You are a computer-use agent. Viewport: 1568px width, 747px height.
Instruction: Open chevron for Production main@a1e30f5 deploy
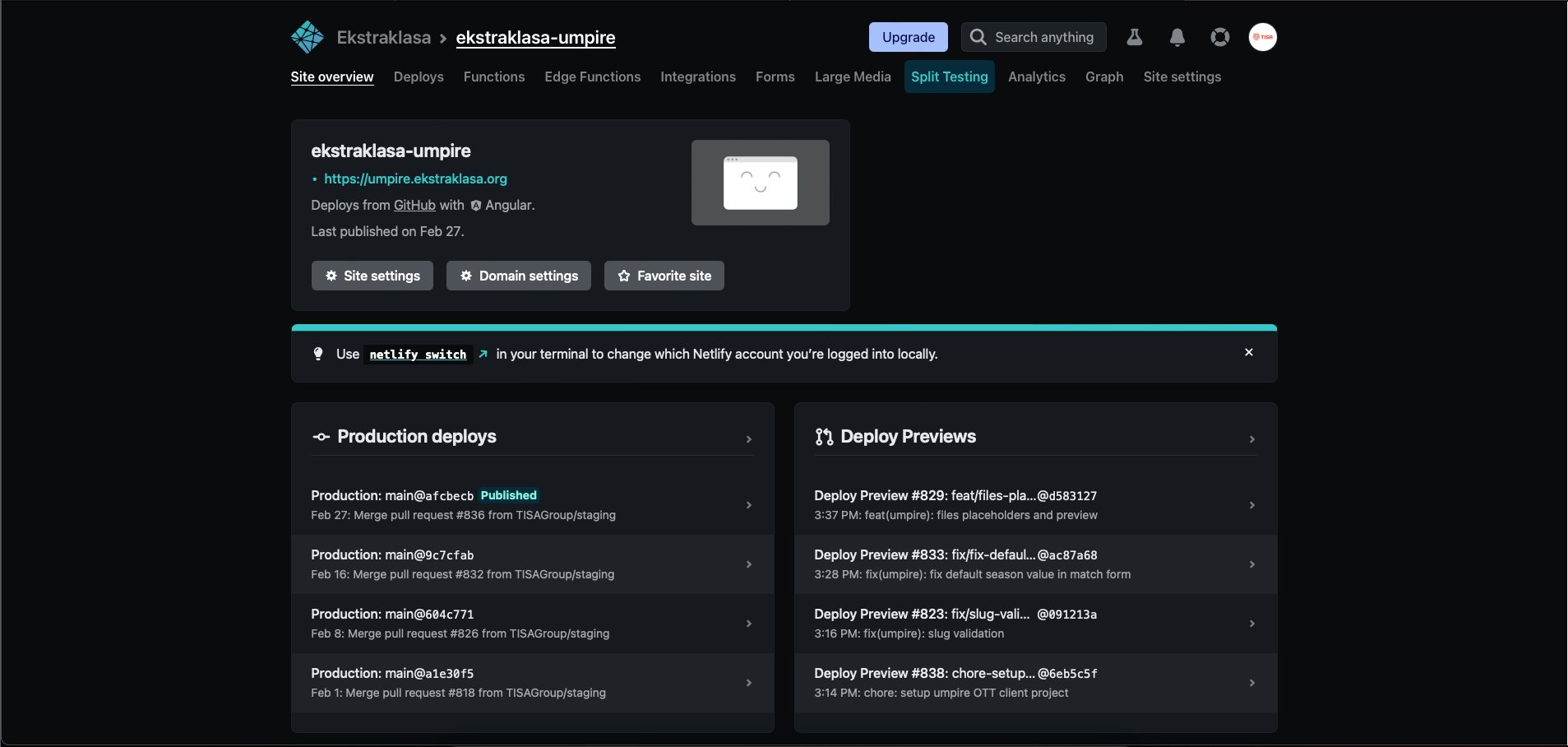point(749,683)
